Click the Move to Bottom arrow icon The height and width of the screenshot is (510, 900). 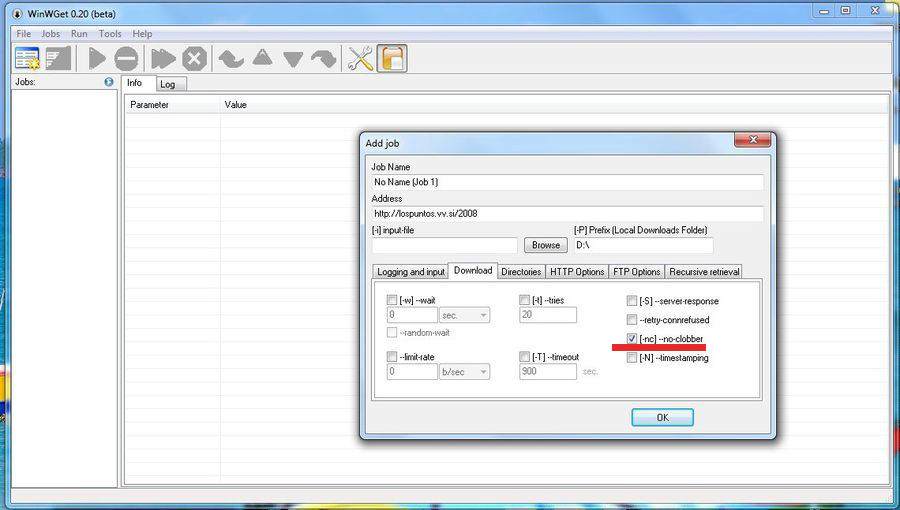(x=324, y=59)
